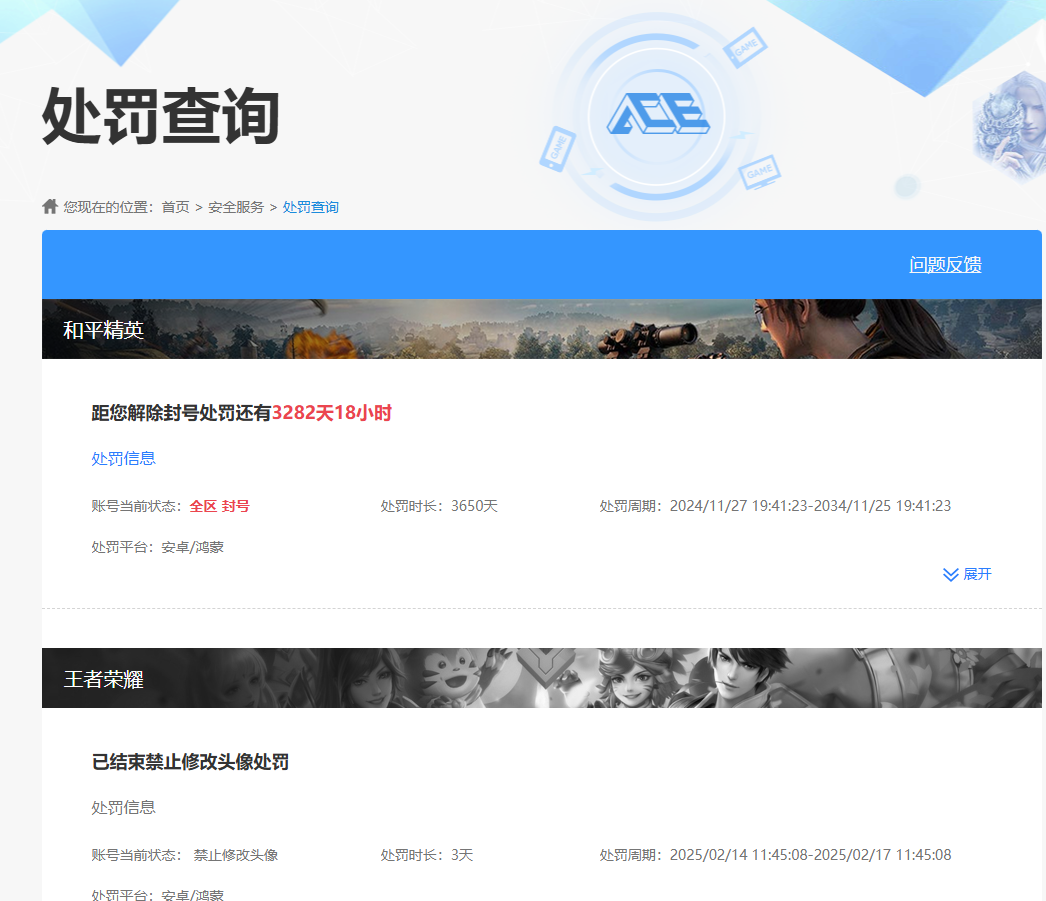
Task: Click the 全区 封号 account status text
Action: [x=219, y=506]
